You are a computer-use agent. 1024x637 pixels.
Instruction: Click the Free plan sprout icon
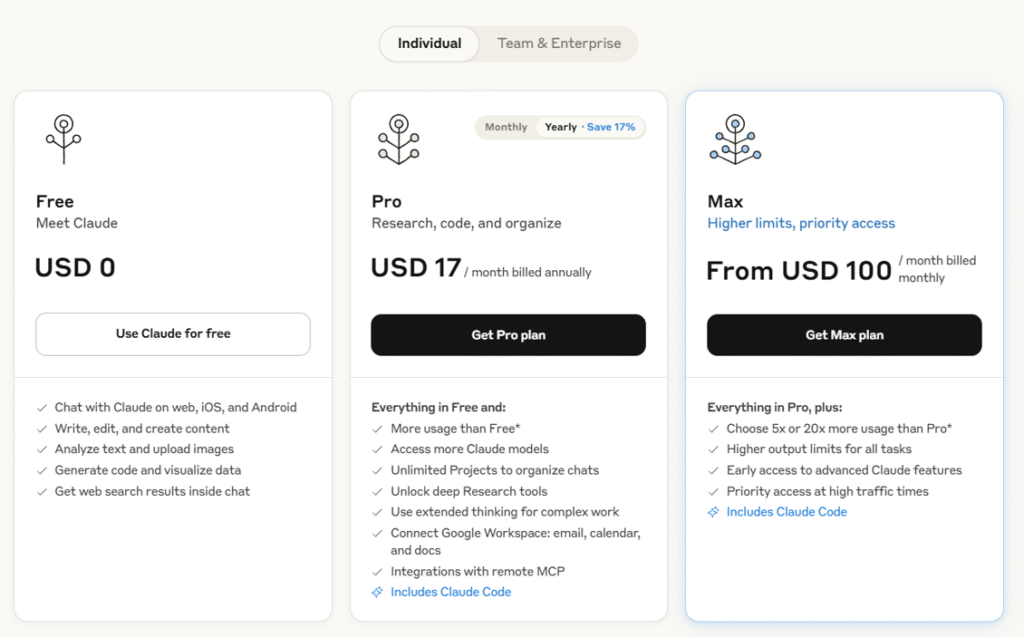coord(63,138)
